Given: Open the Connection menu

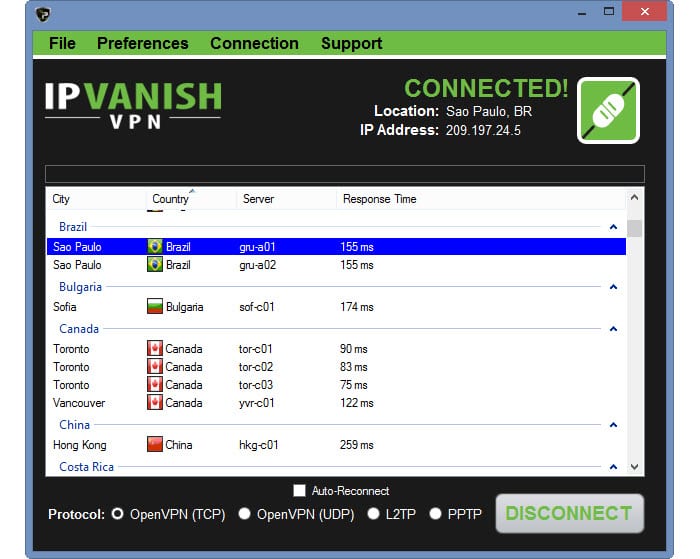Looking at the screenshot, I should point(254,43).
